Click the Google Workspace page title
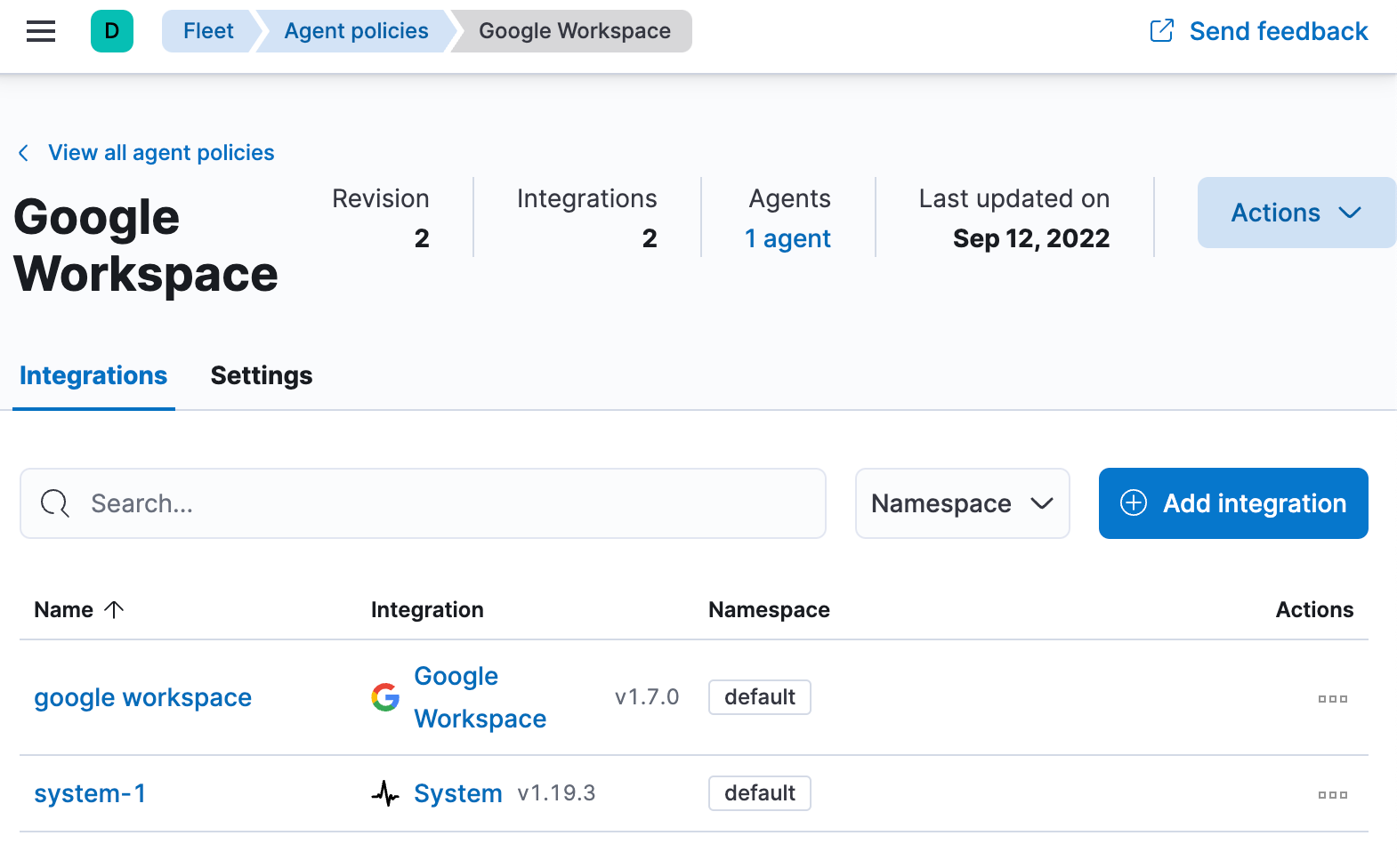 point(146,245)
